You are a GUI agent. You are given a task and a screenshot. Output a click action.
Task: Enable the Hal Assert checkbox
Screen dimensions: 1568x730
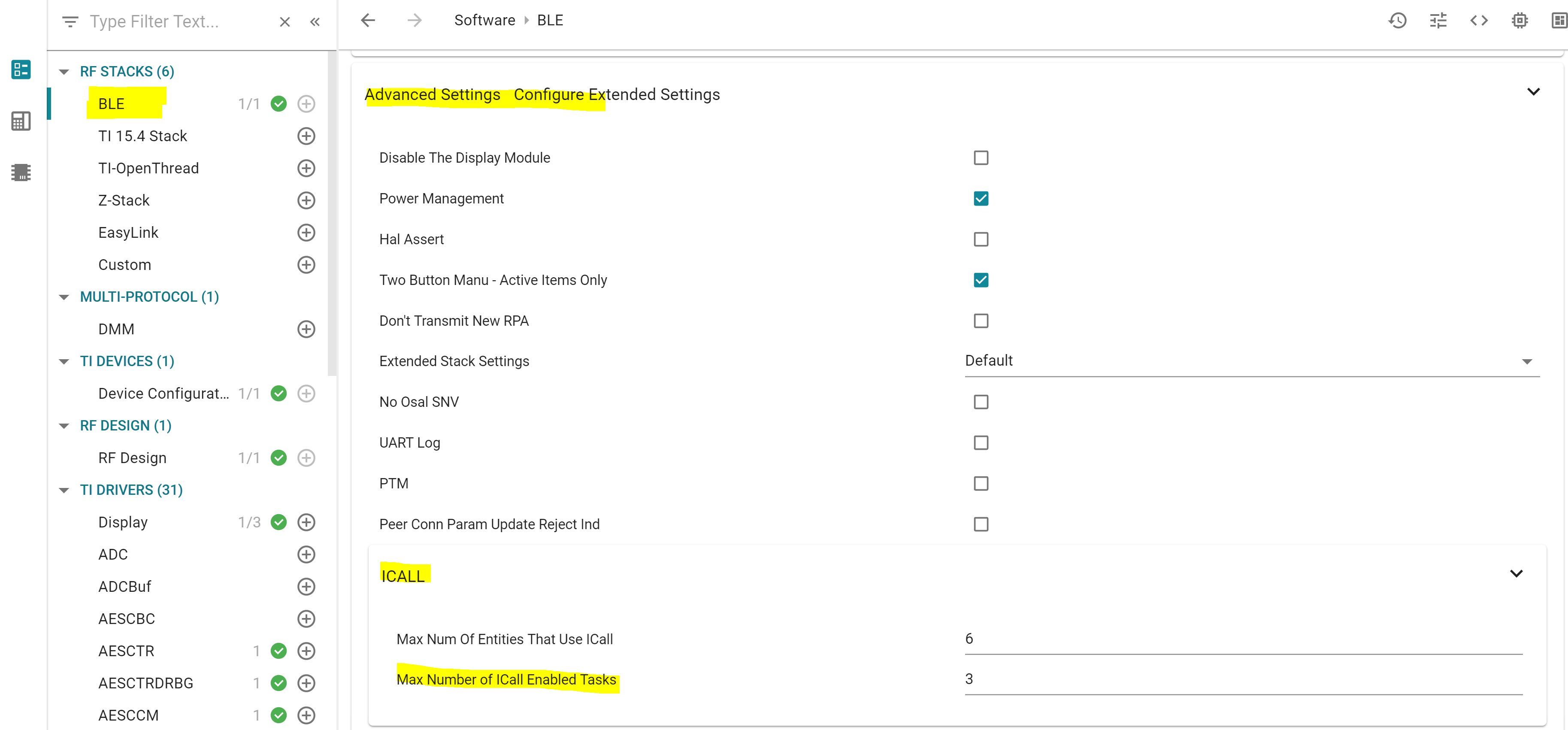tap(981, 239)
